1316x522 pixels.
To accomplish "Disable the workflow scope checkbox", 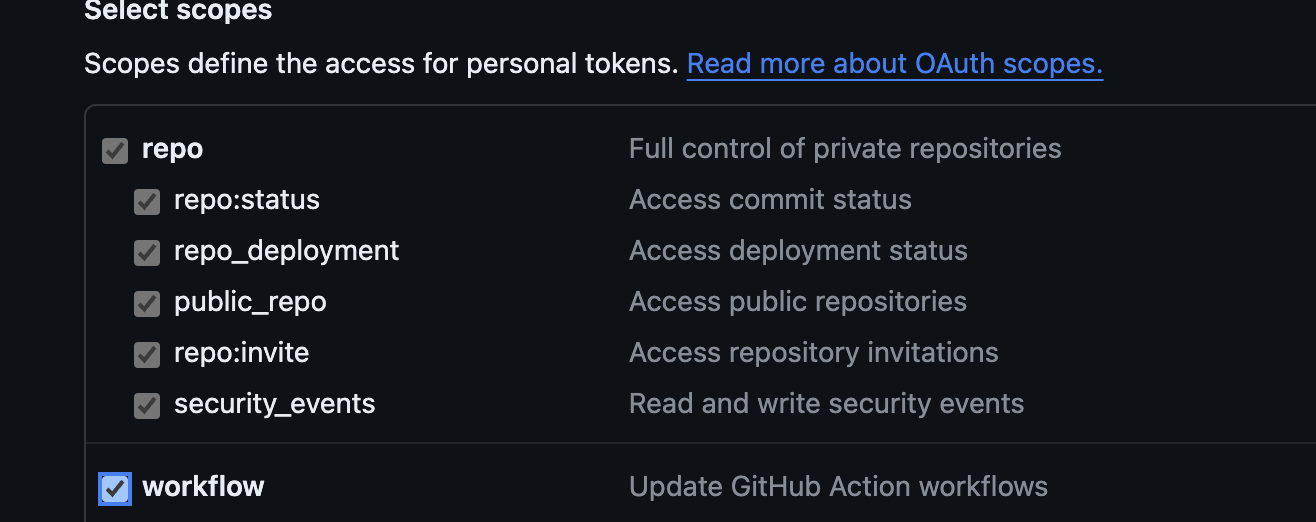I will (x=115, y=488).
